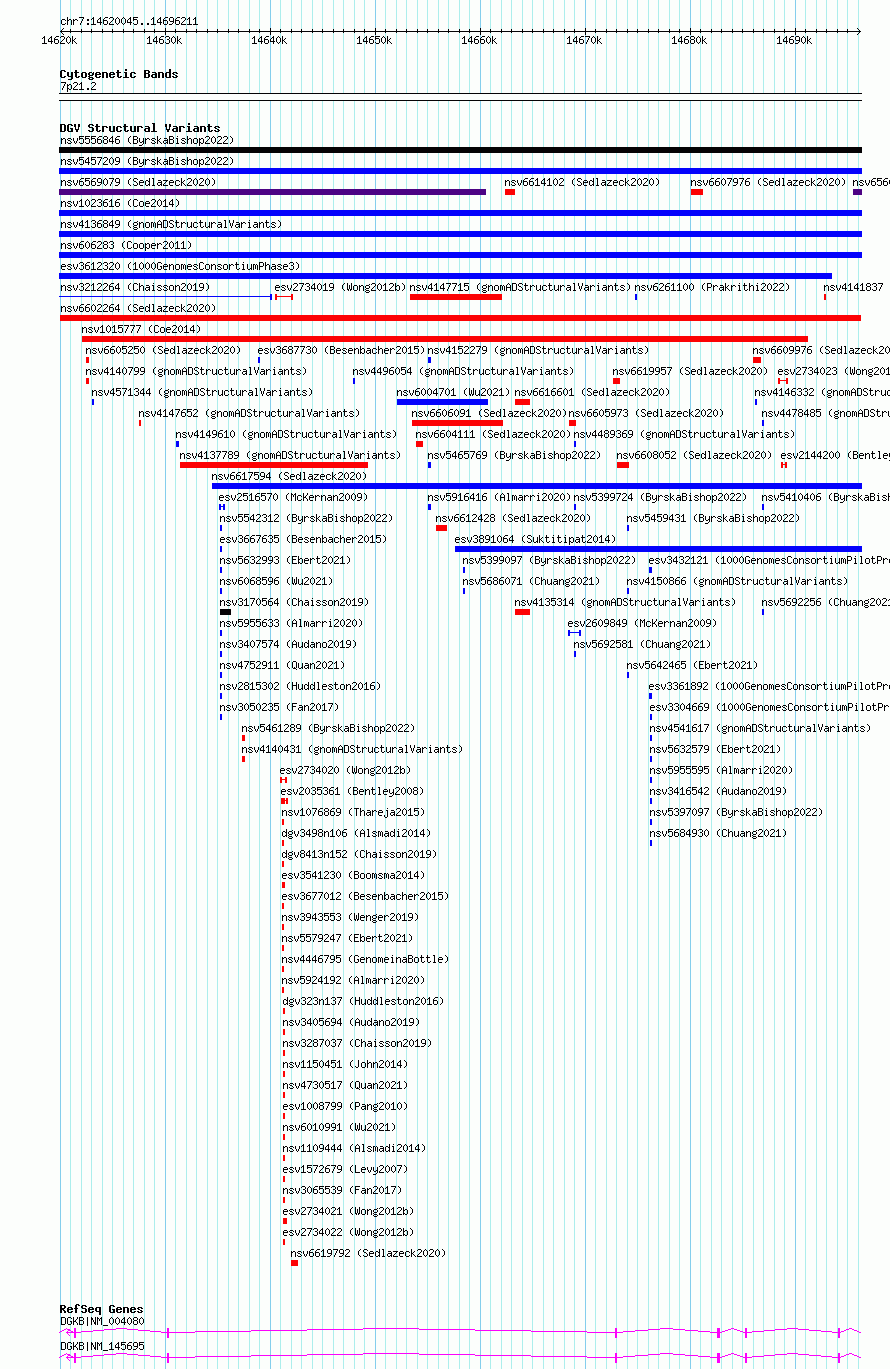890x1369 pixels.
Task: Click nsv6602264 (Sedlazeck2020) label
Action: (138, 308)
